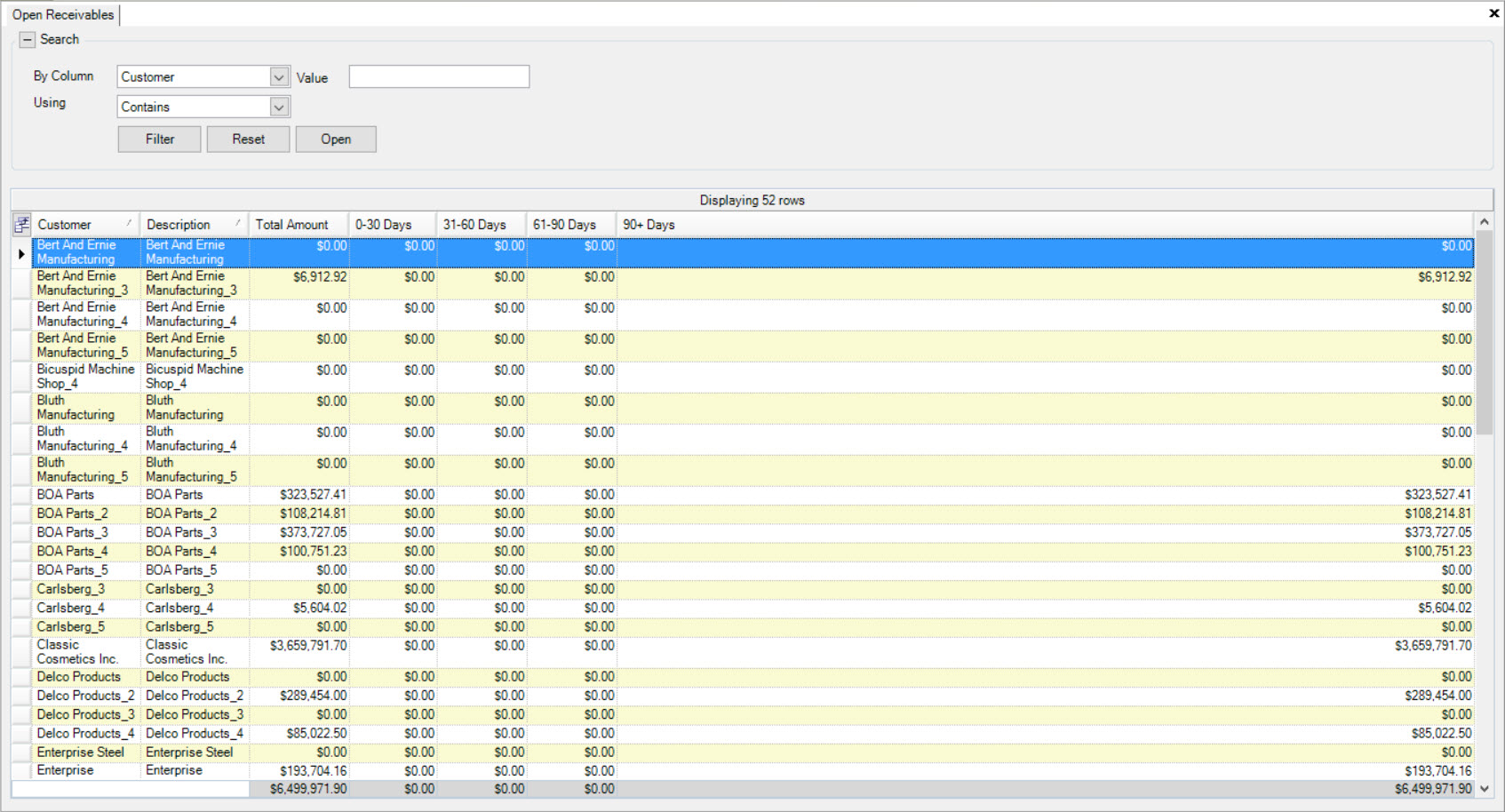1505x812 pixels.
Task: Select the Carlsberg_4 customer cell
Action: pos(86,609)
